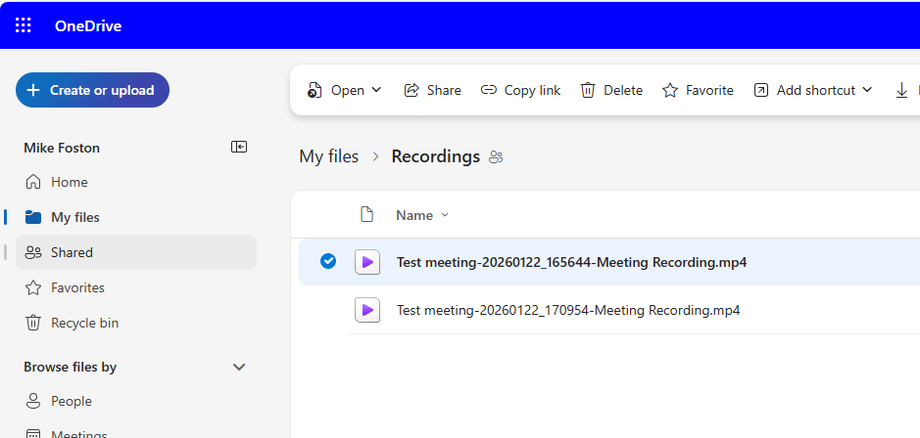Click the file type column header icon
Screen dimensions: 920x438
point(367,215)
